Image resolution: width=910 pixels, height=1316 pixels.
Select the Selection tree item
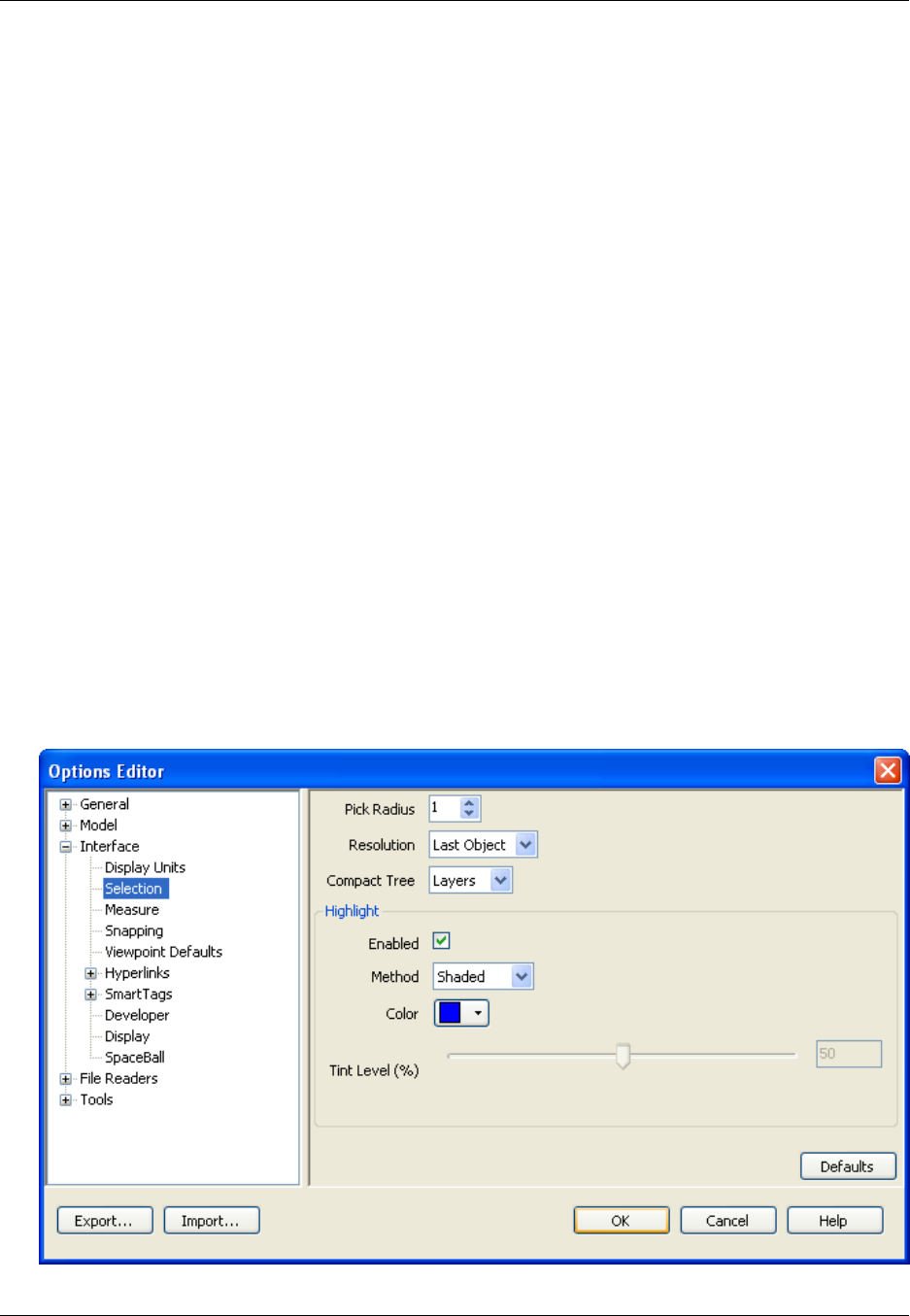(x=135, y=889)
